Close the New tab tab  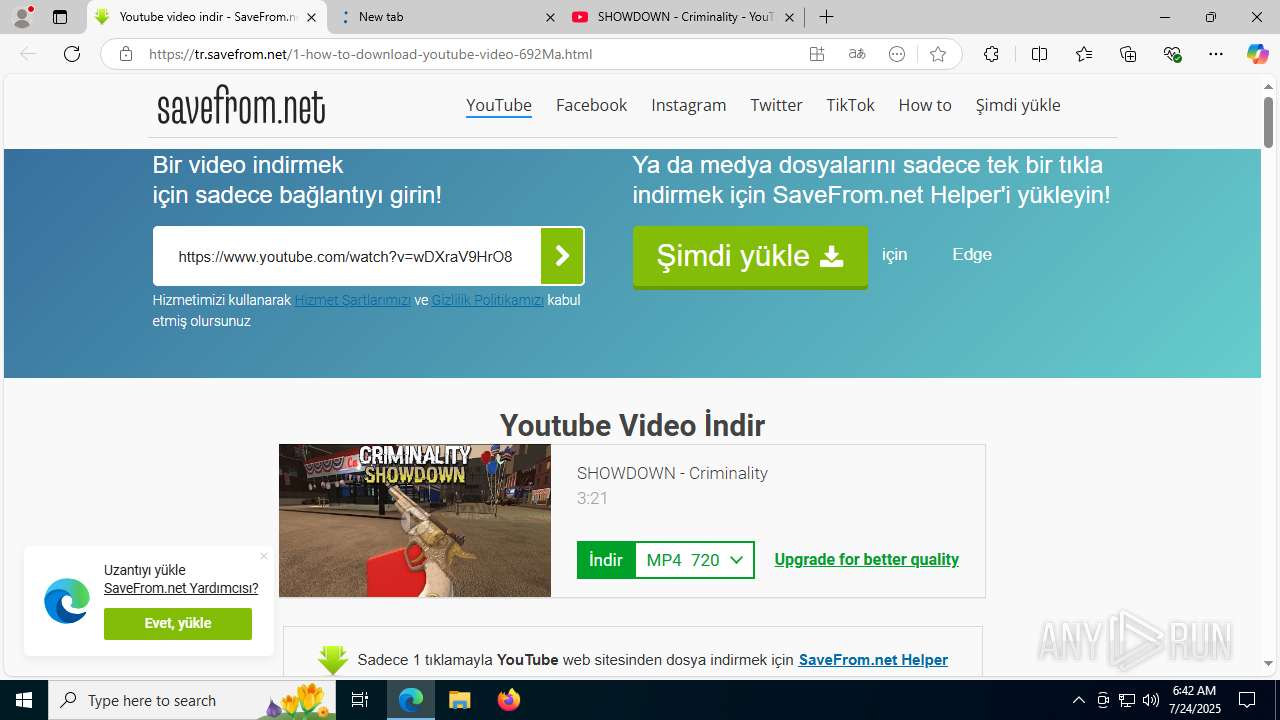[550, 17]
